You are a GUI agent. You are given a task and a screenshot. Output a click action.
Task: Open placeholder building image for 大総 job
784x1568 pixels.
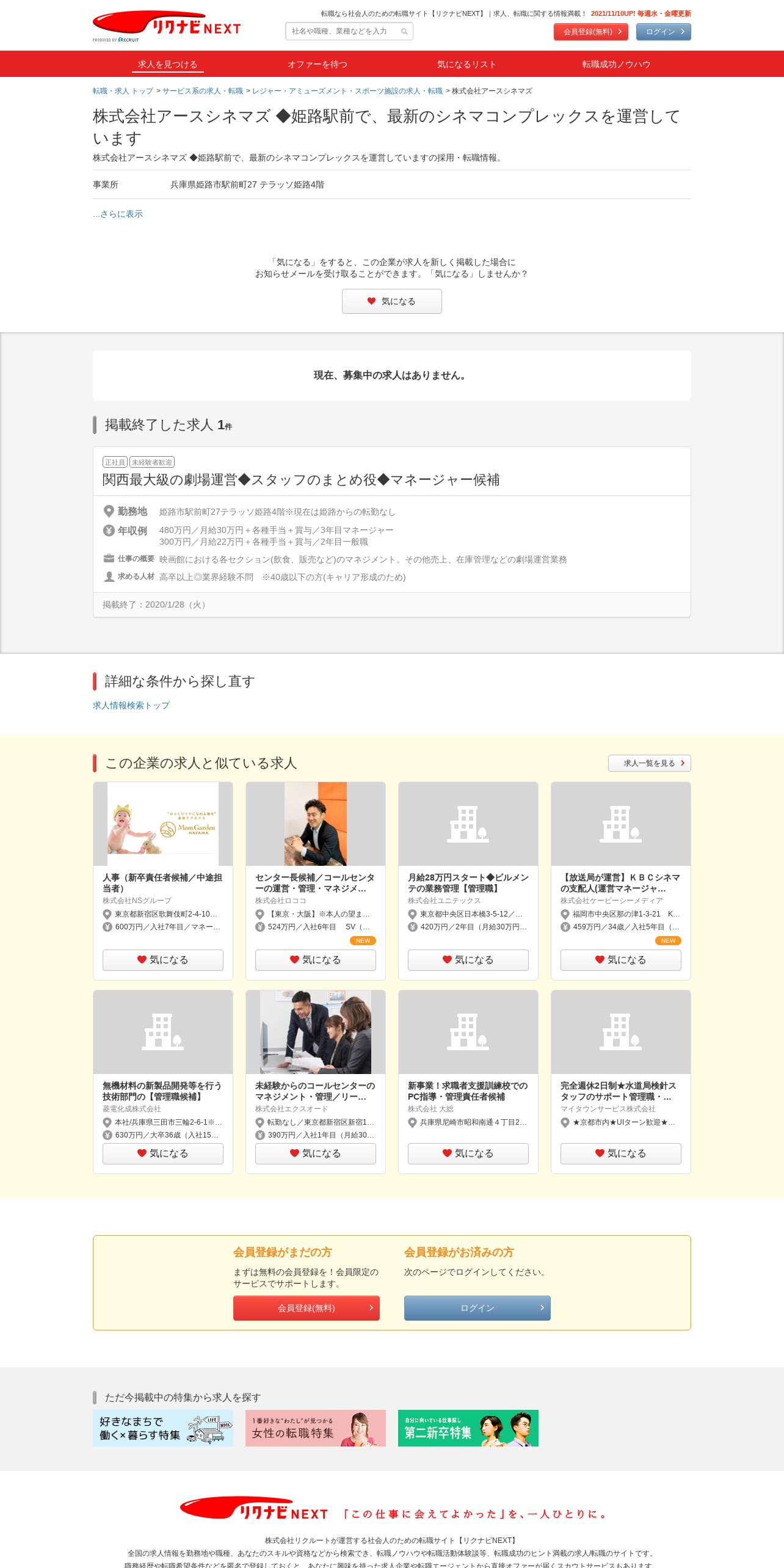tap(468, 1032)
